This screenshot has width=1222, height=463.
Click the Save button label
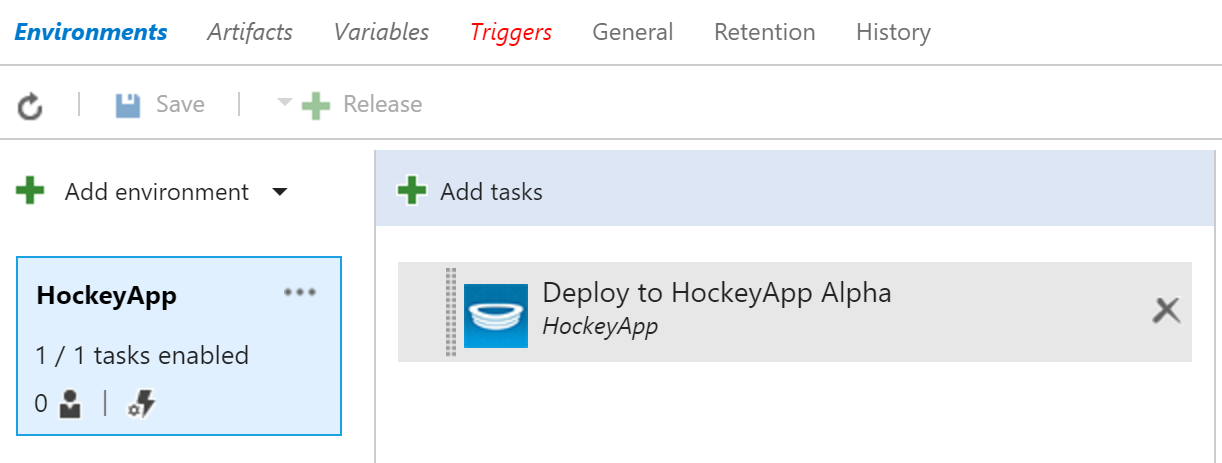pyautogui.click(x=180, y=104)
